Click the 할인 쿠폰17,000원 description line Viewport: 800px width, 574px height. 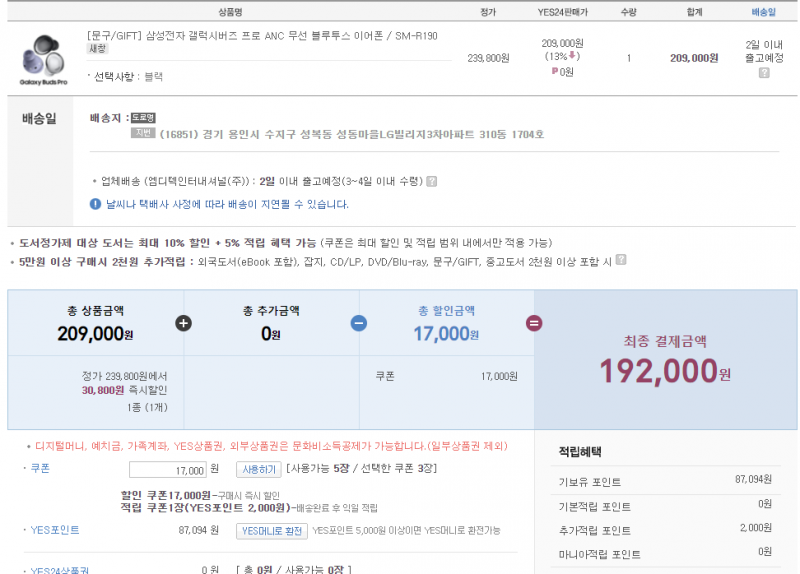200,495
